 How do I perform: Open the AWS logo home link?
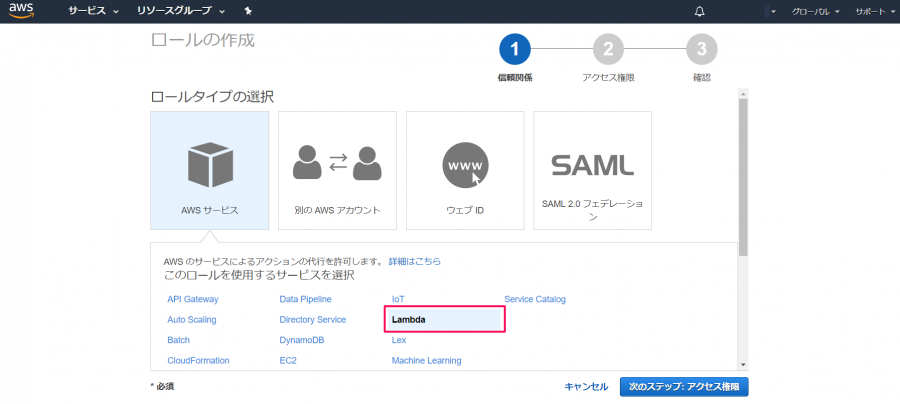[x=20, y=10]
